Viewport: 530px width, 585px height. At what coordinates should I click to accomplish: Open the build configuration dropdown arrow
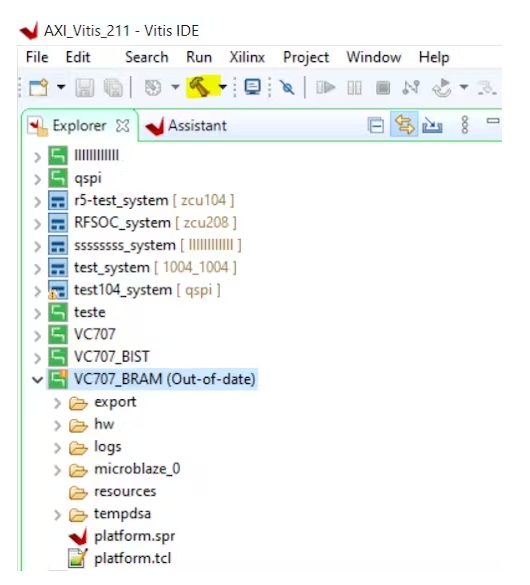point(175,87)
